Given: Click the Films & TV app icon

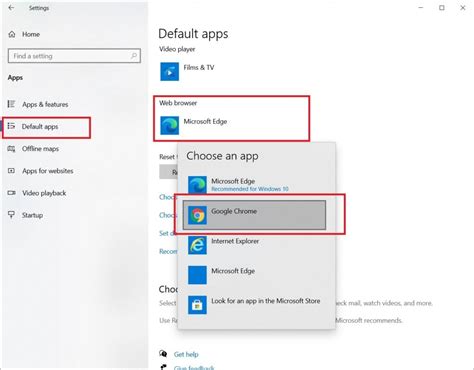Looking at the screenshot, I should (x=169, y=71).
